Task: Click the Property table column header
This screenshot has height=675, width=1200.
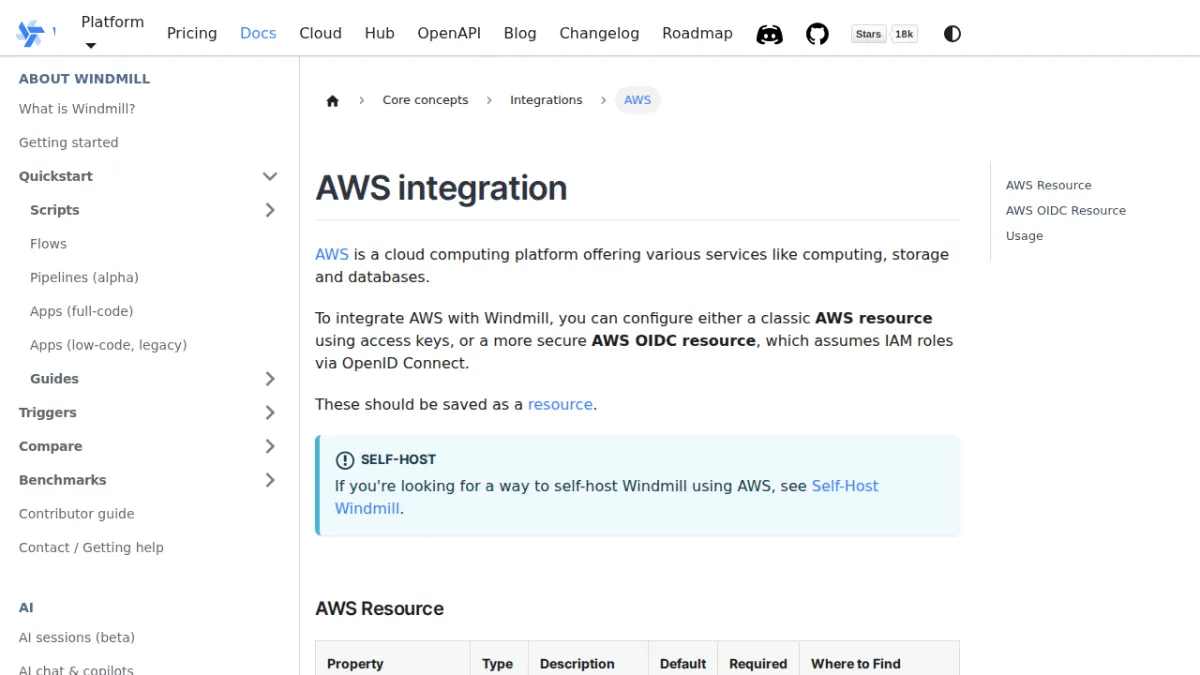Action: point(355,664)
